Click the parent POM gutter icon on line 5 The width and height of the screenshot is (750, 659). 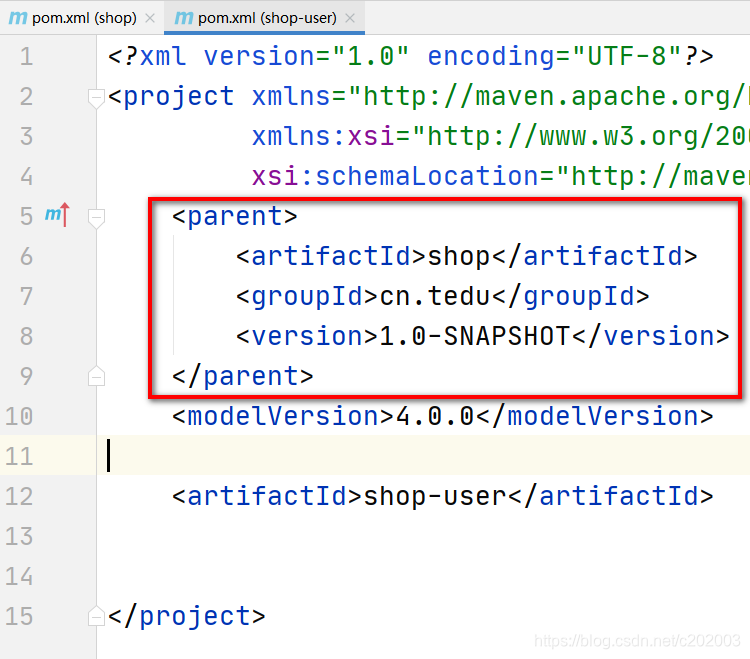pos(57,215)
